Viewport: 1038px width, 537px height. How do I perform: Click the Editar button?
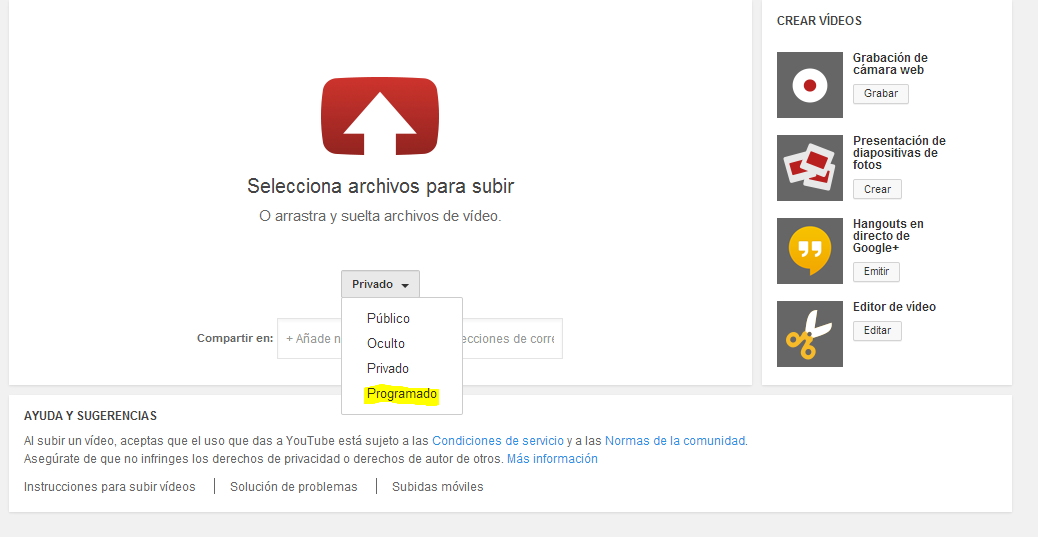[x=877, y=330]
